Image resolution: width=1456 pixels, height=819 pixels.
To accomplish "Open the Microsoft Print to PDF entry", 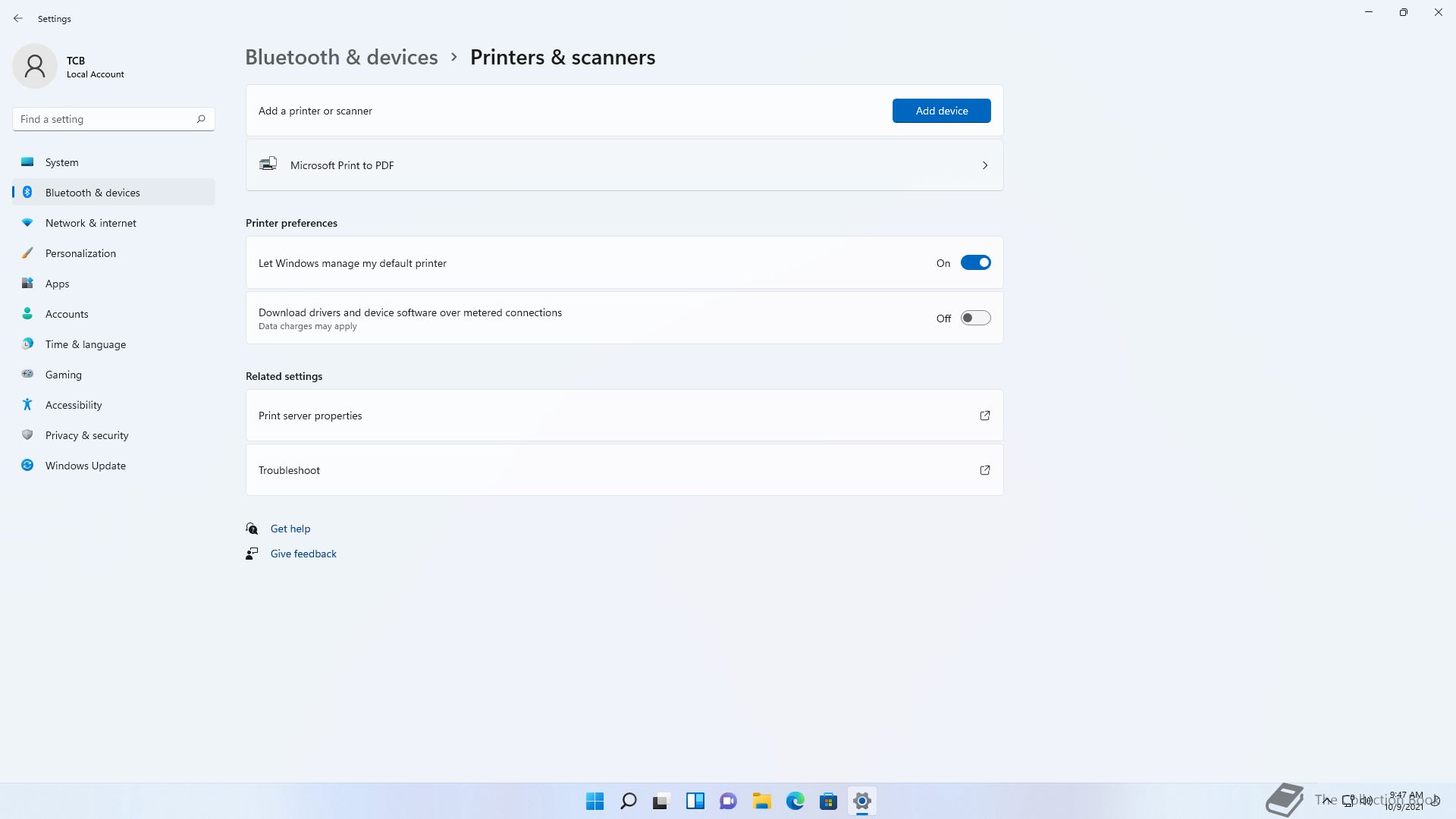I will [x=624, y=165].
